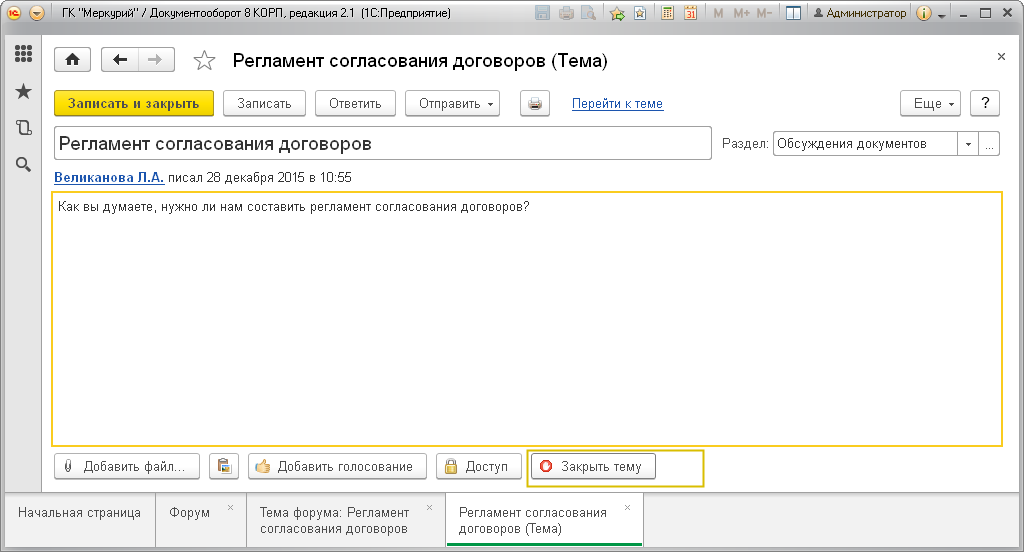Viewport: 1024px width, 552px height.
Task: Click the print preview icon in title bar
Action: 588,13
